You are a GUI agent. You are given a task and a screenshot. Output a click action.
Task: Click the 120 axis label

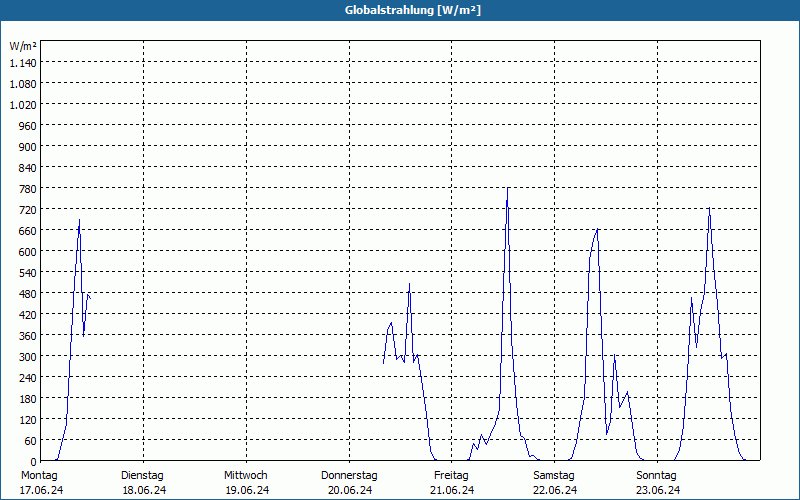(28, 419)
